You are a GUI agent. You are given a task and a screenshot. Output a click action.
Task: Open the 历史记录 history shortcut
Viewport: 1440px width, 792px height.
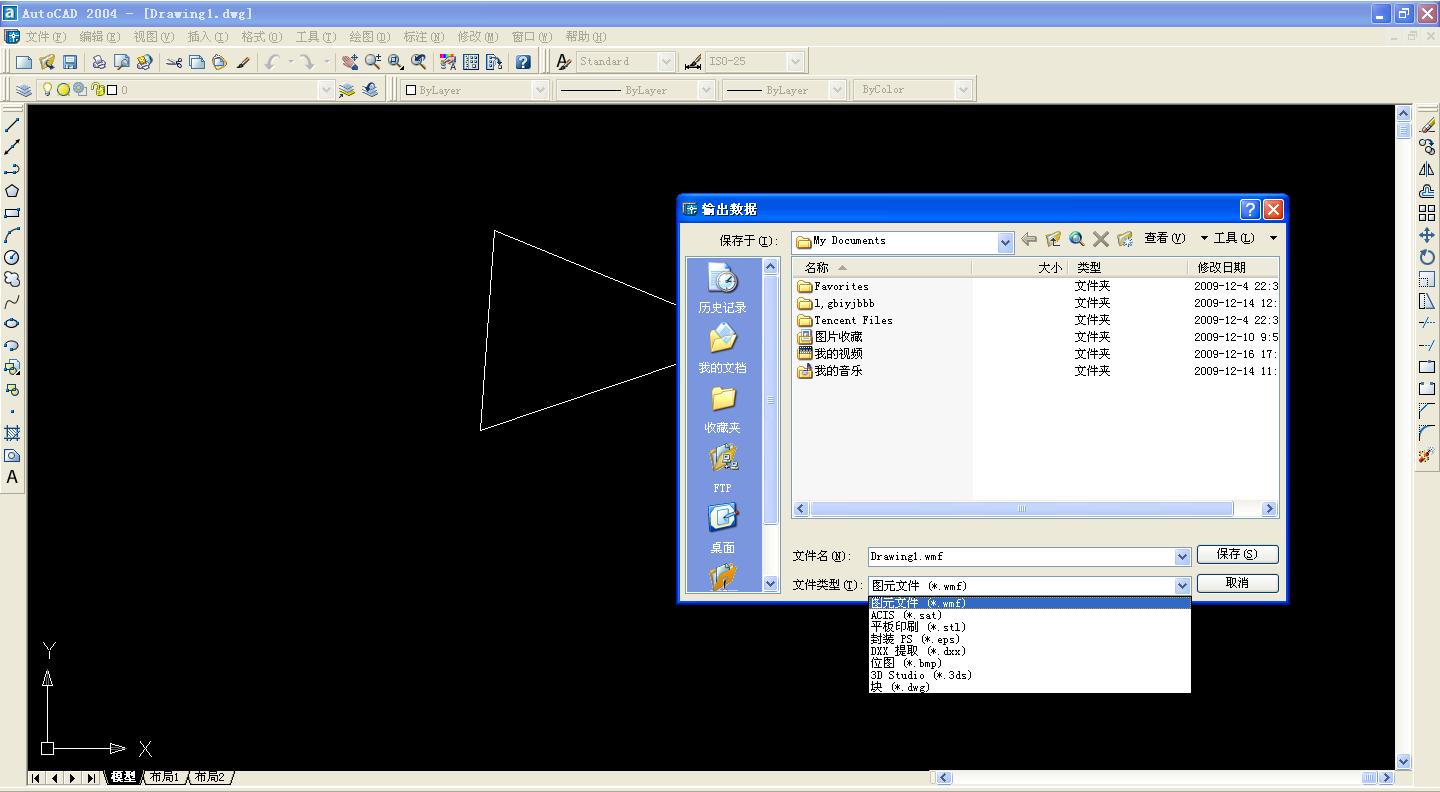[722, 287]
